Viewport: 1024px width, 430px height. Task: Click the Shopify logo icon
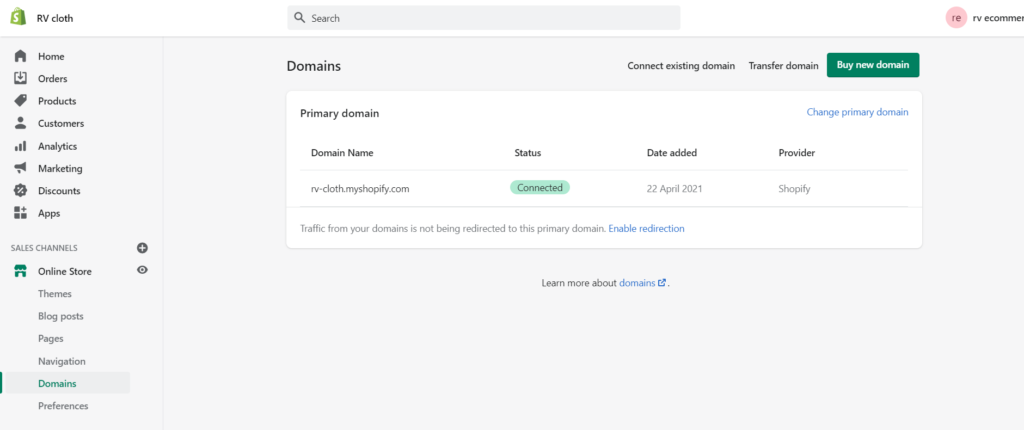pyautogui.click(x=18, y=18)
